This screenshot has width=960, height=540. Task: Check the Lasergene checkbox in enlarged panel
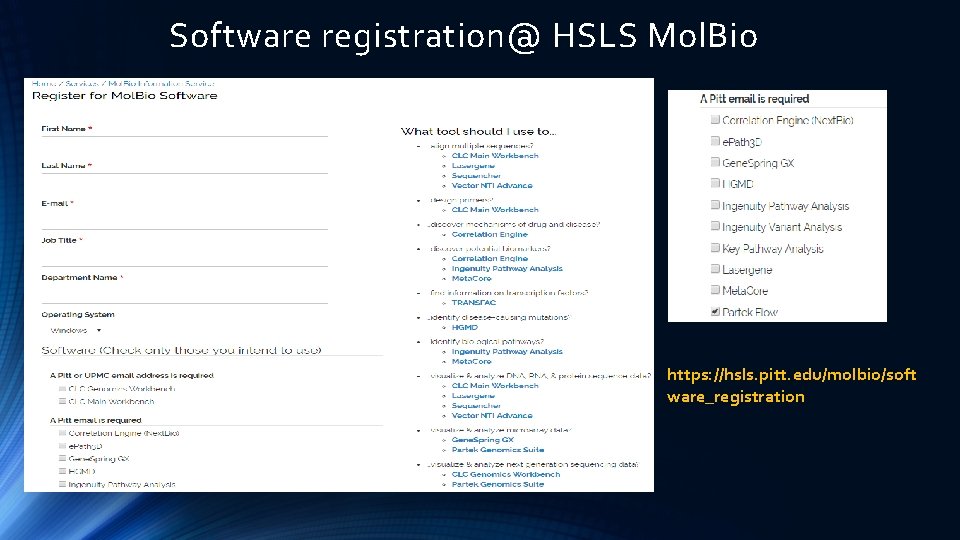[715, 269]
